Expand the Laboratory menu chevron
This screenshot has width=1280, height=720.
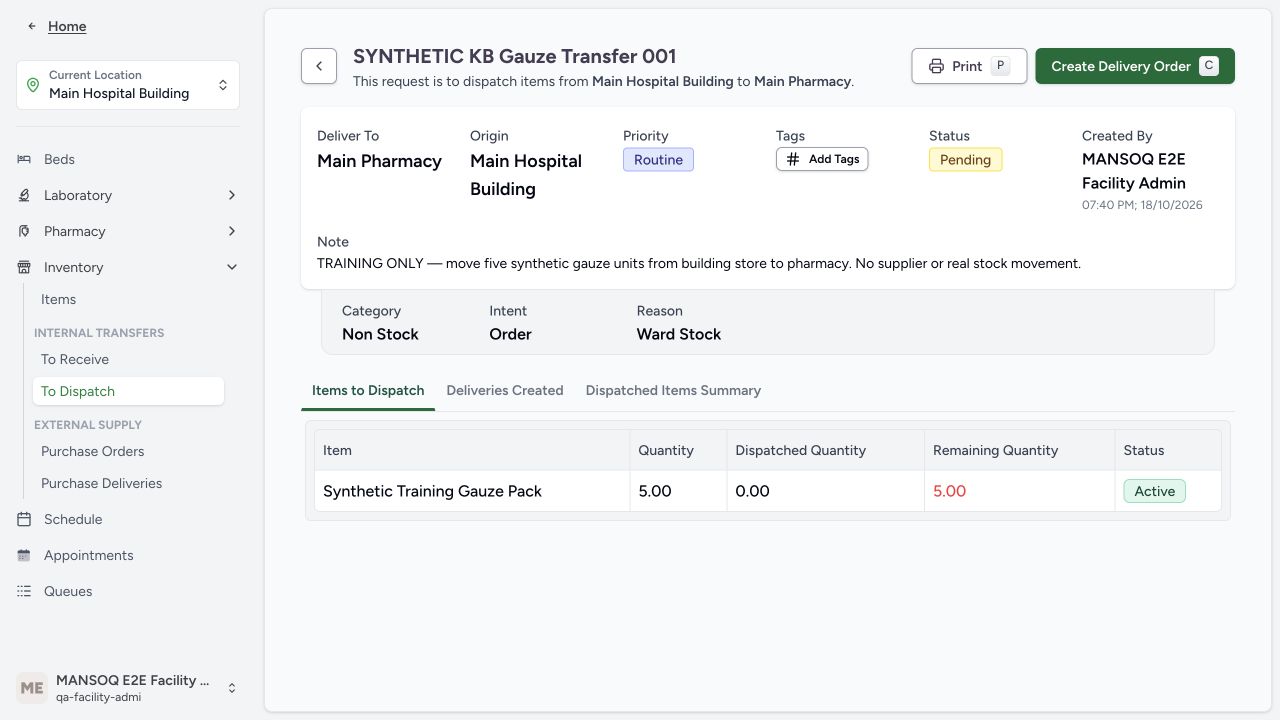pos(232,195)
